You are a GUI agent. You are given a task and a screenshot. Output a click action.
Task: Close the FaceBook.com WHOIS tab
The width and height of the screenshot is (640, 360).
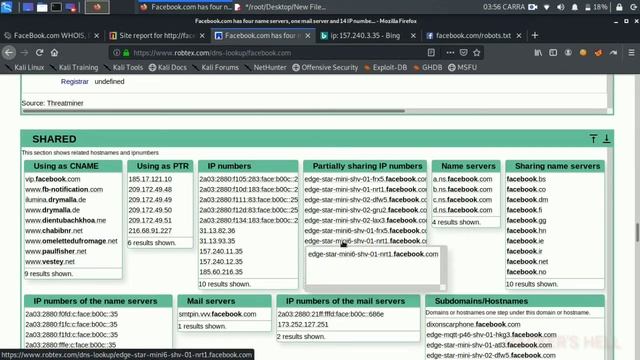(97, 36)
